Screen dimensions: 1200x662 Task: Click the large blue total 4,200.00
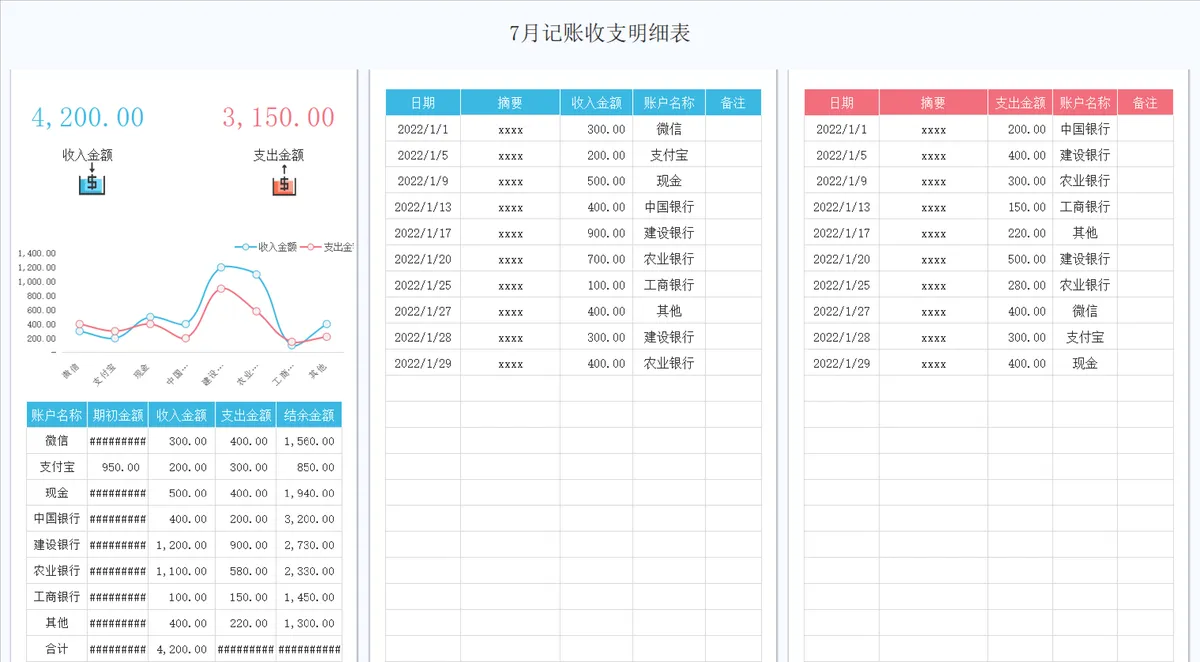pyautogui.click(x=88, y=118)
